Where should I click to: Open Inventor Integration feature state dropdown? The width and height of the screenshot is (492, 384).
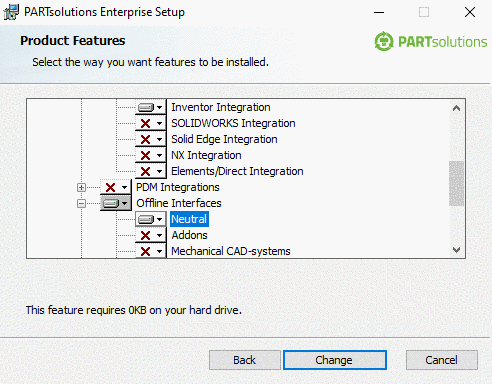click(150, 107)
